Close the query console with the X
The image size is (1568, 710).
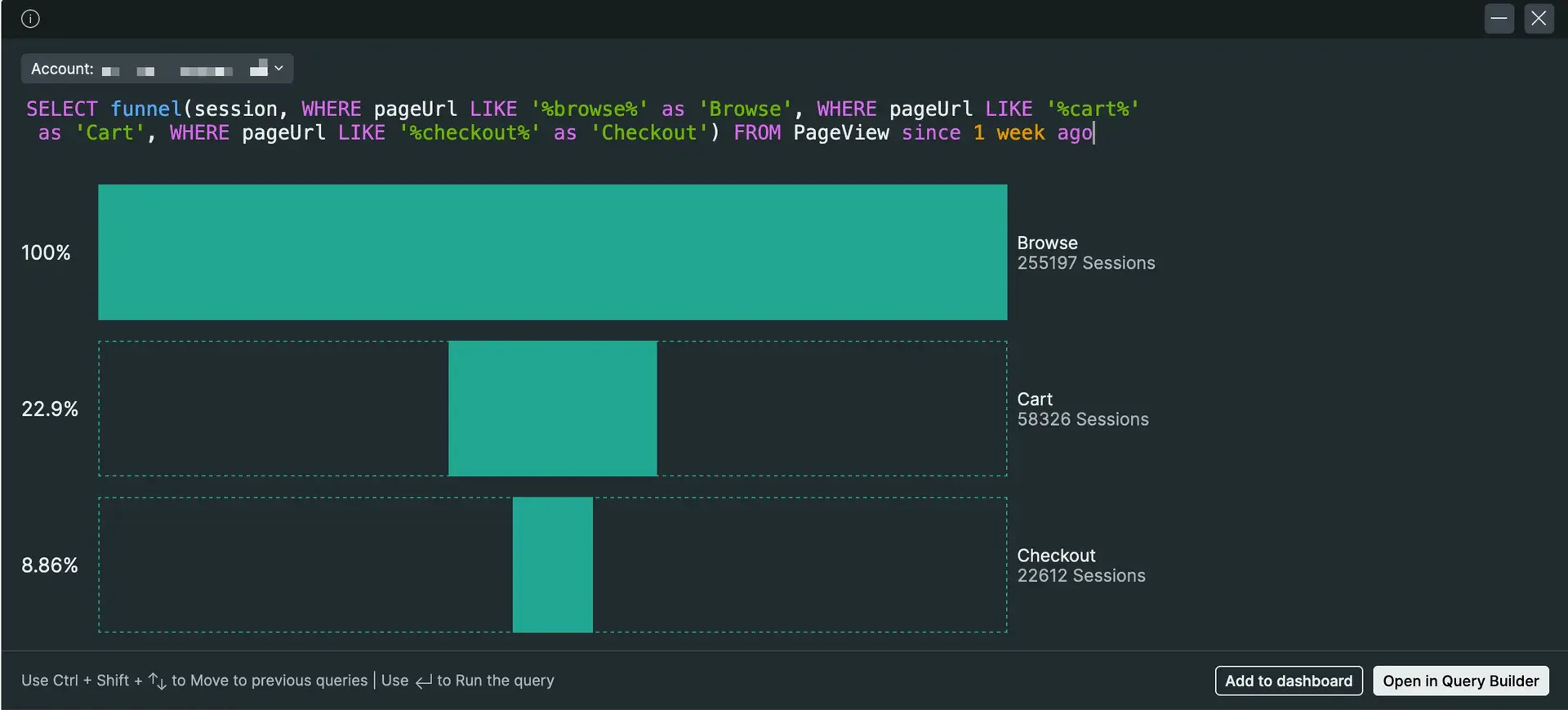tap(1538, 19)
